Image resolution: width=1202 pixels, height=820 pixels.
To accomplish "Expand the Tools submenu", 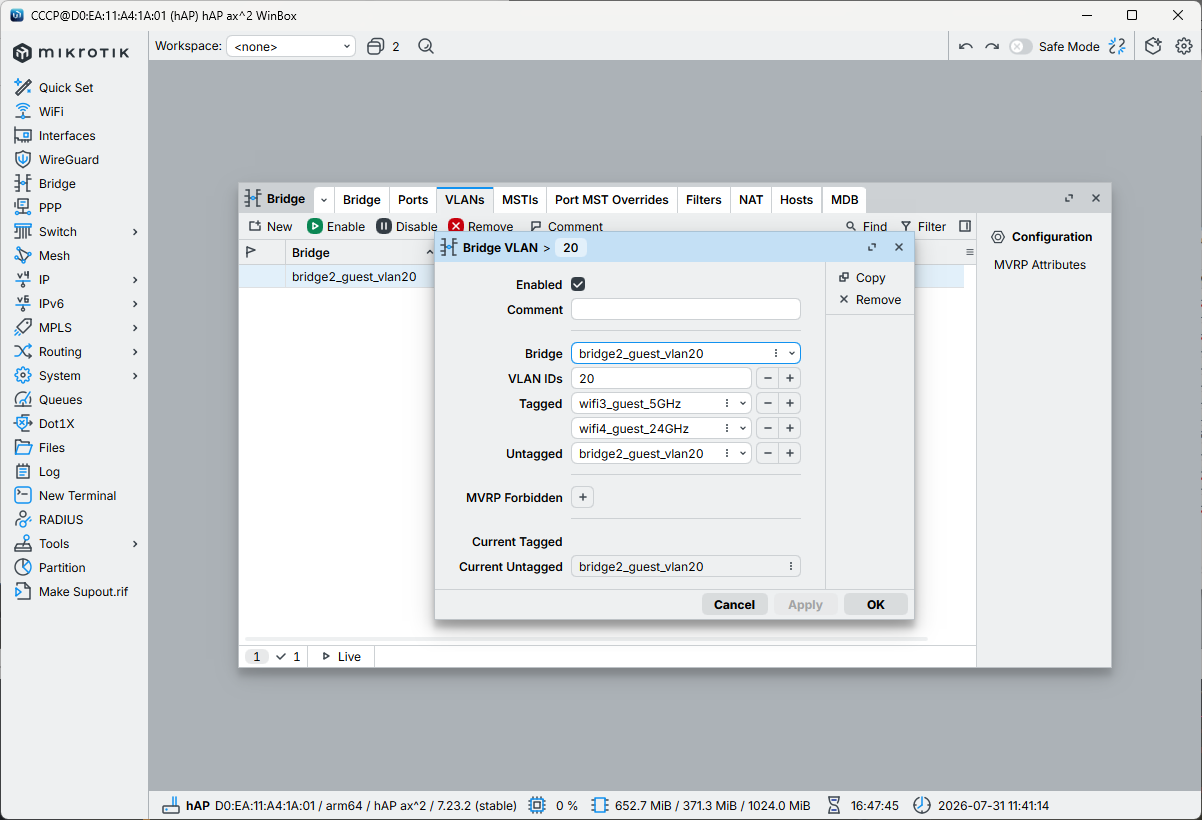I will 135,544.
